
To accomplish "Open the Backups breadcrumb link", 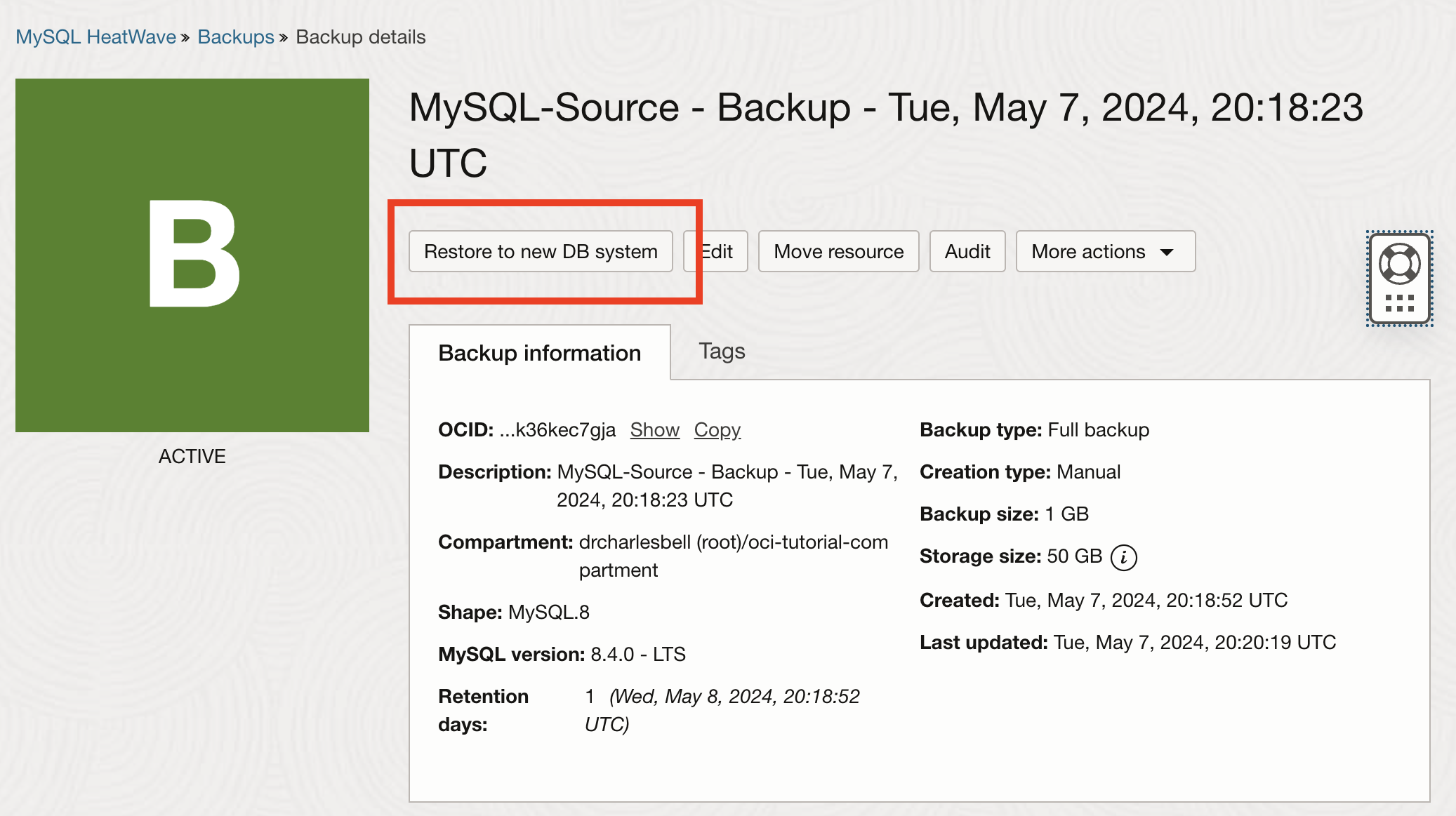I will click(x=236, y=36).
